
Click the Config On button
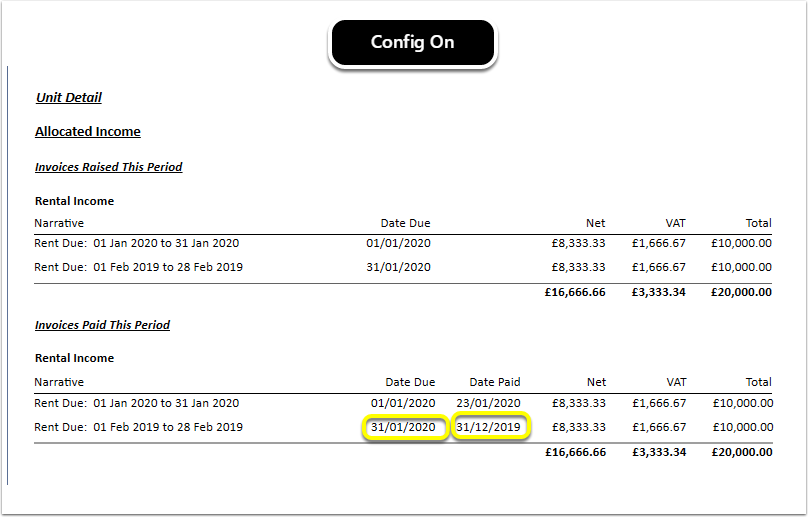click(x=412, y=43)
